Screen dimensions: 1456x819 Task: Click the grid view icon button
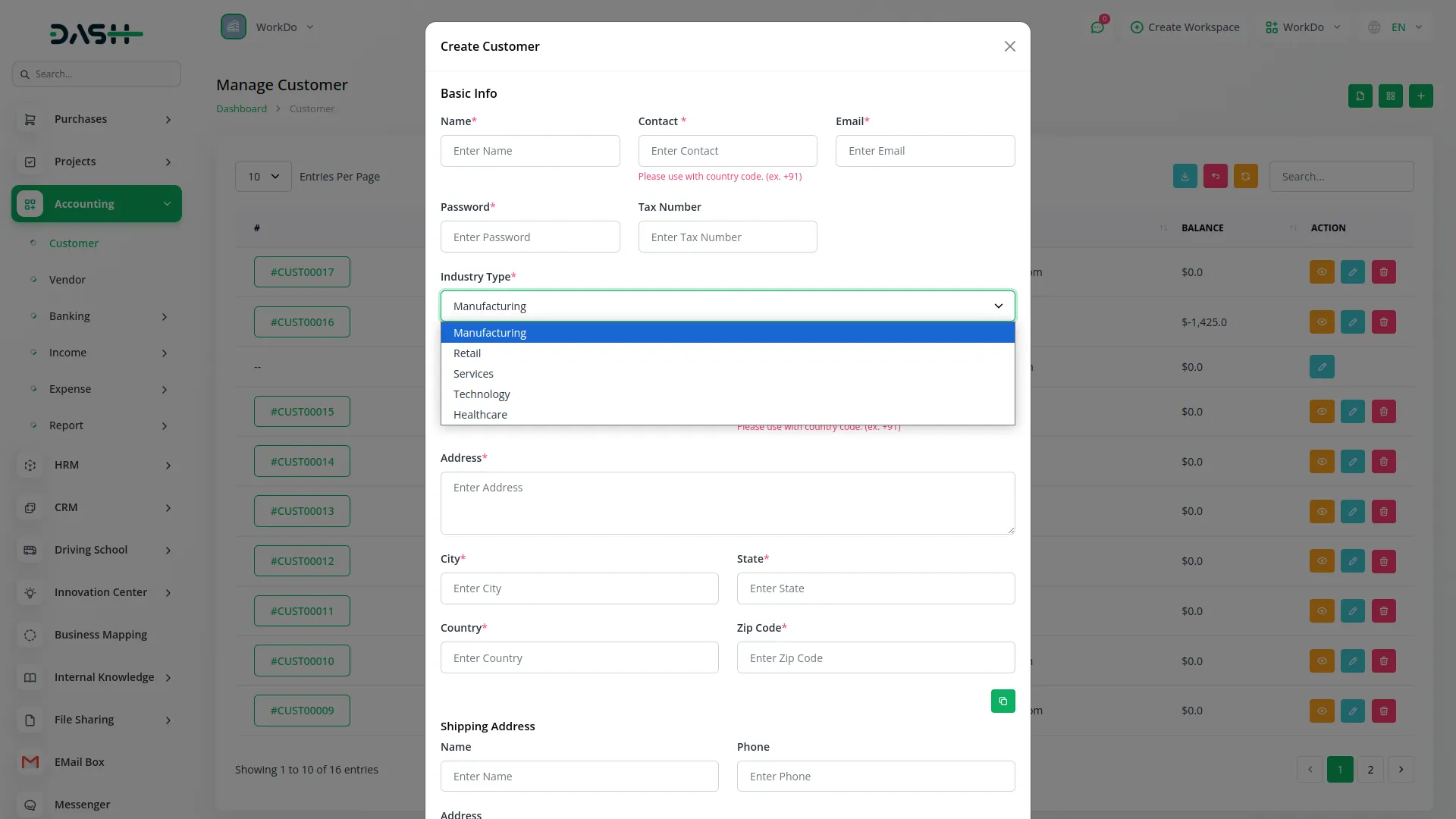coord(1390,96)
